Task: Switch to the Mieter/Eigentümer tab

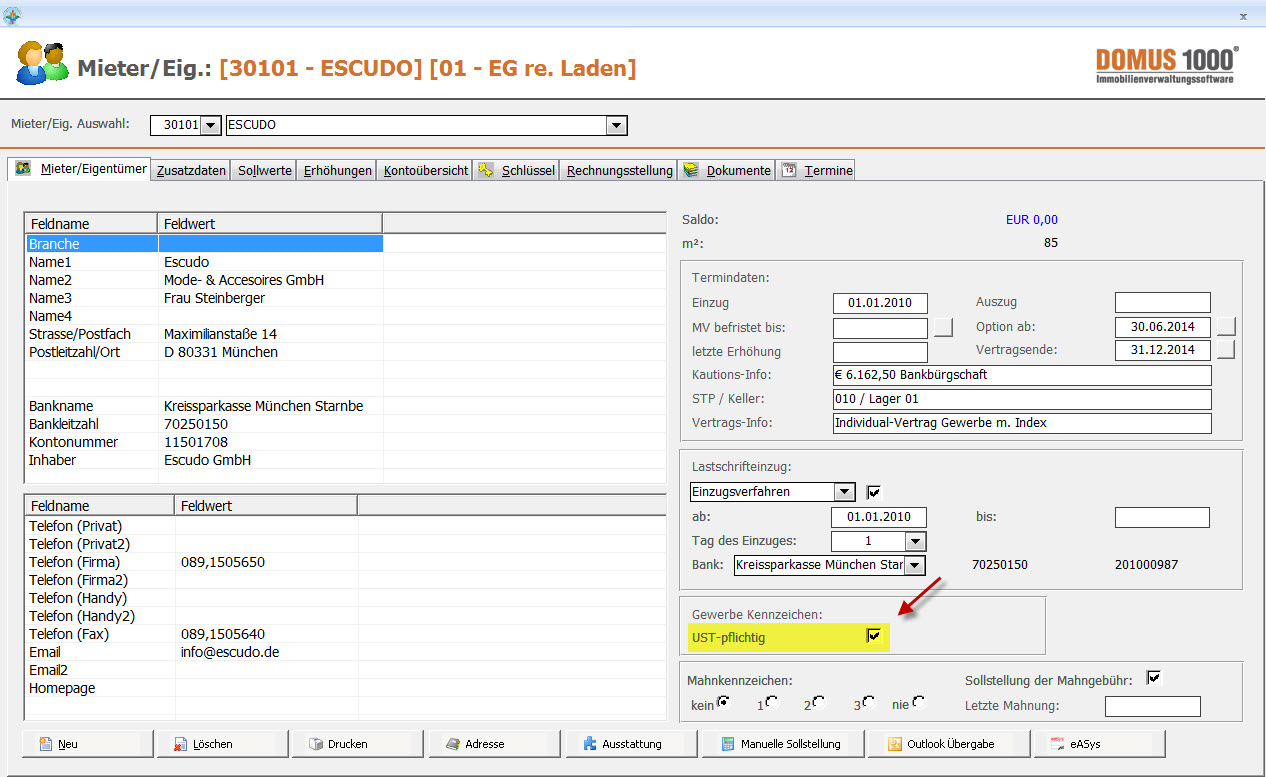Action: [x=79, y=169]
